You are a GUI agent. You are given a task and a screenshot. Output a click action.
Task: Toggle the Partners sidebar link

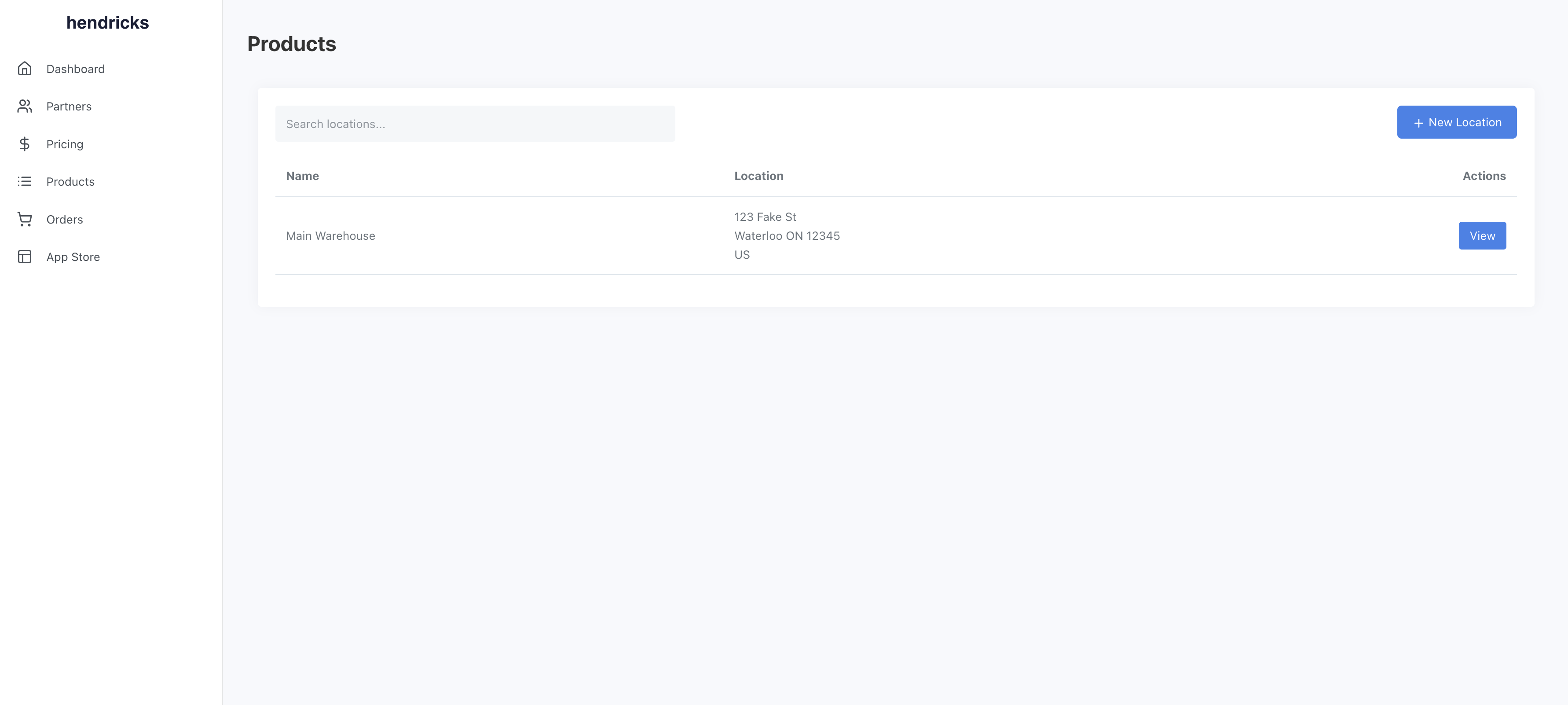(69, 106)
